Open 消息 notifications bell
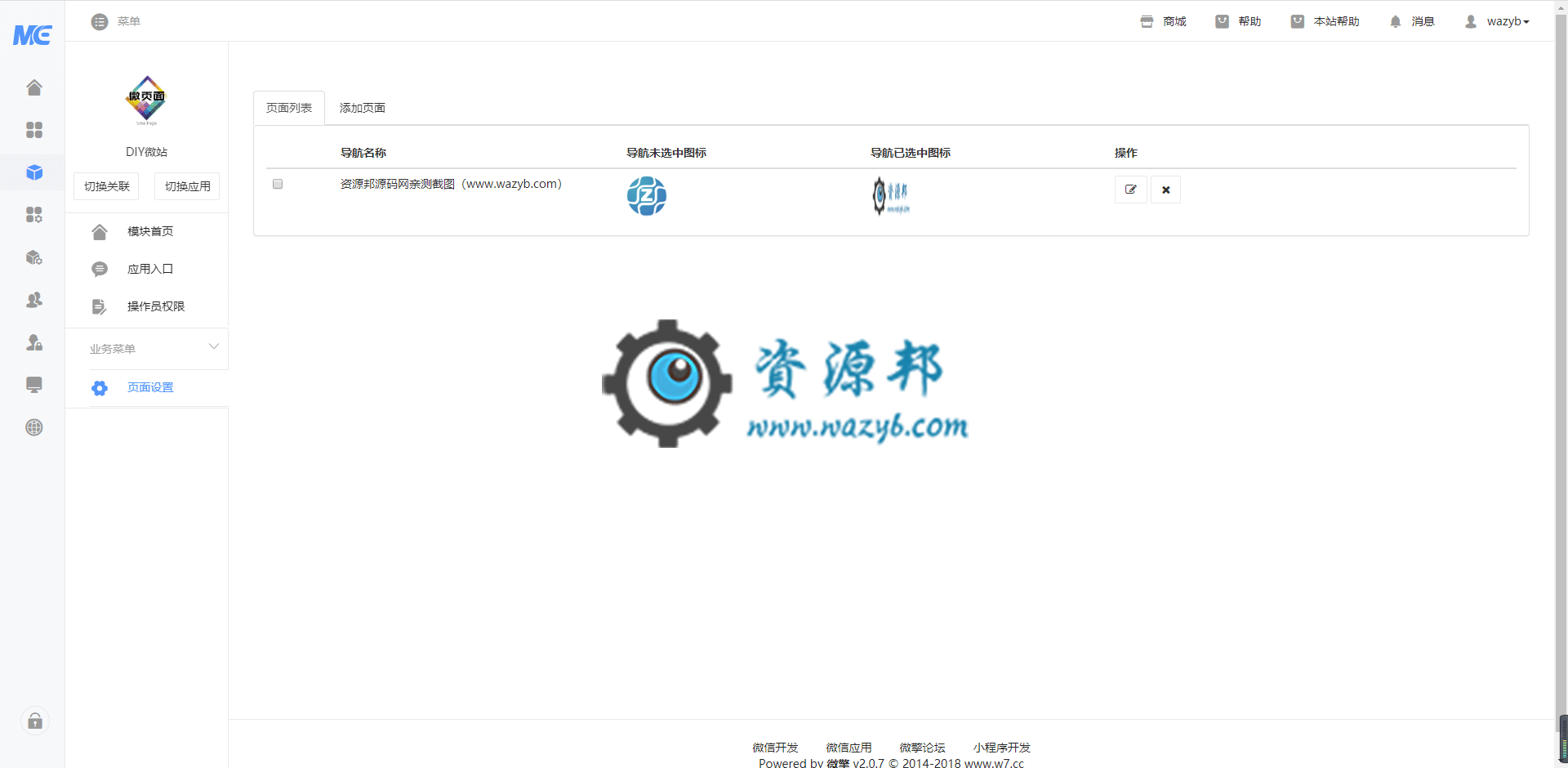The image size is (1568, 768). click(1412, 21)
